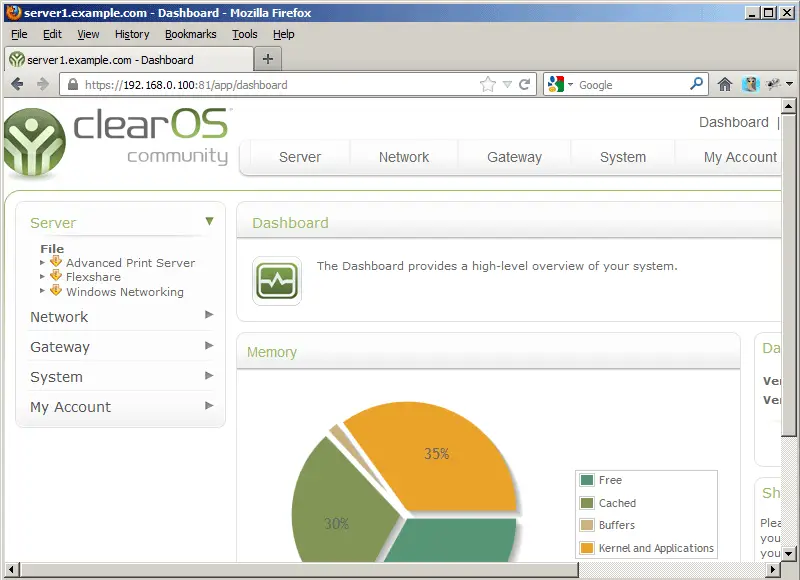Image resolution: width=800 pixels, height=580 pixels.
Task: Expand the System sidebar section
Action: pos(209,376)
